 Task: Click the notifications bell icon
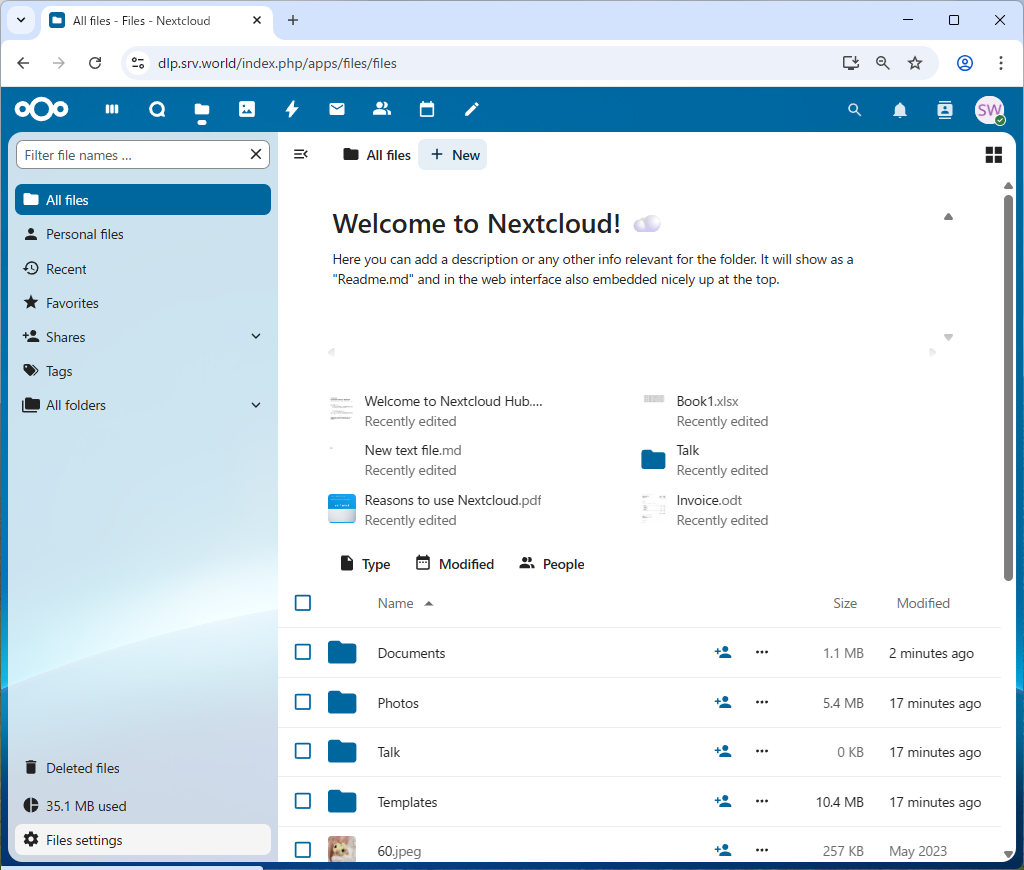pyautogui.click(x=900, y=110)
